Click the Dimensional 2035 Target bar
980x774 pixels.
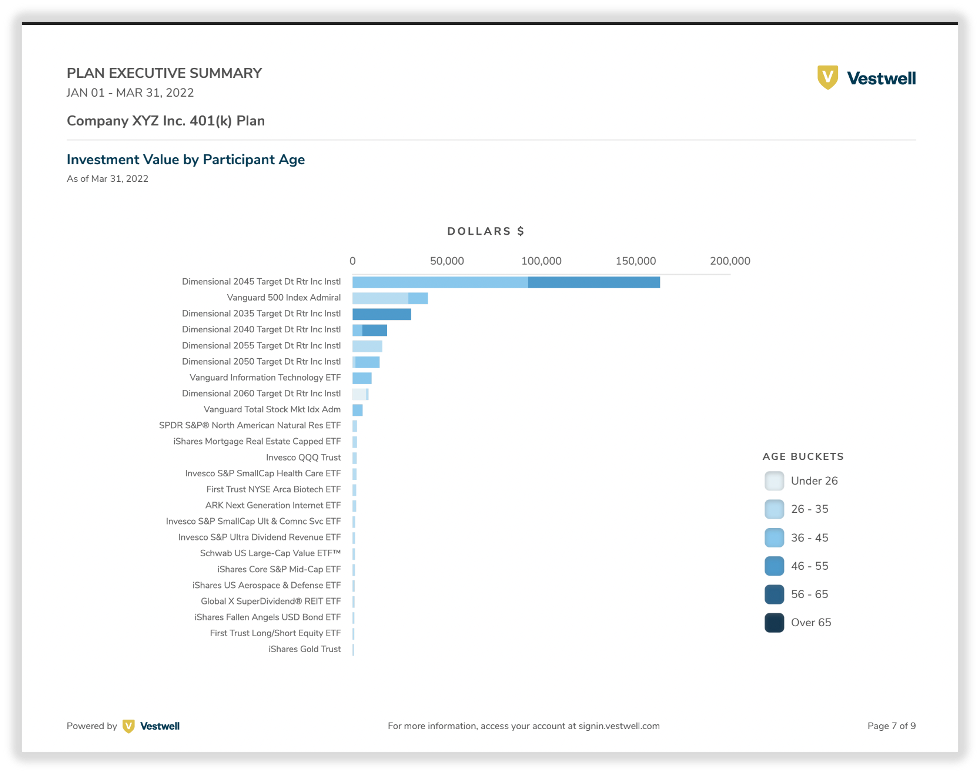click(381, 314)
